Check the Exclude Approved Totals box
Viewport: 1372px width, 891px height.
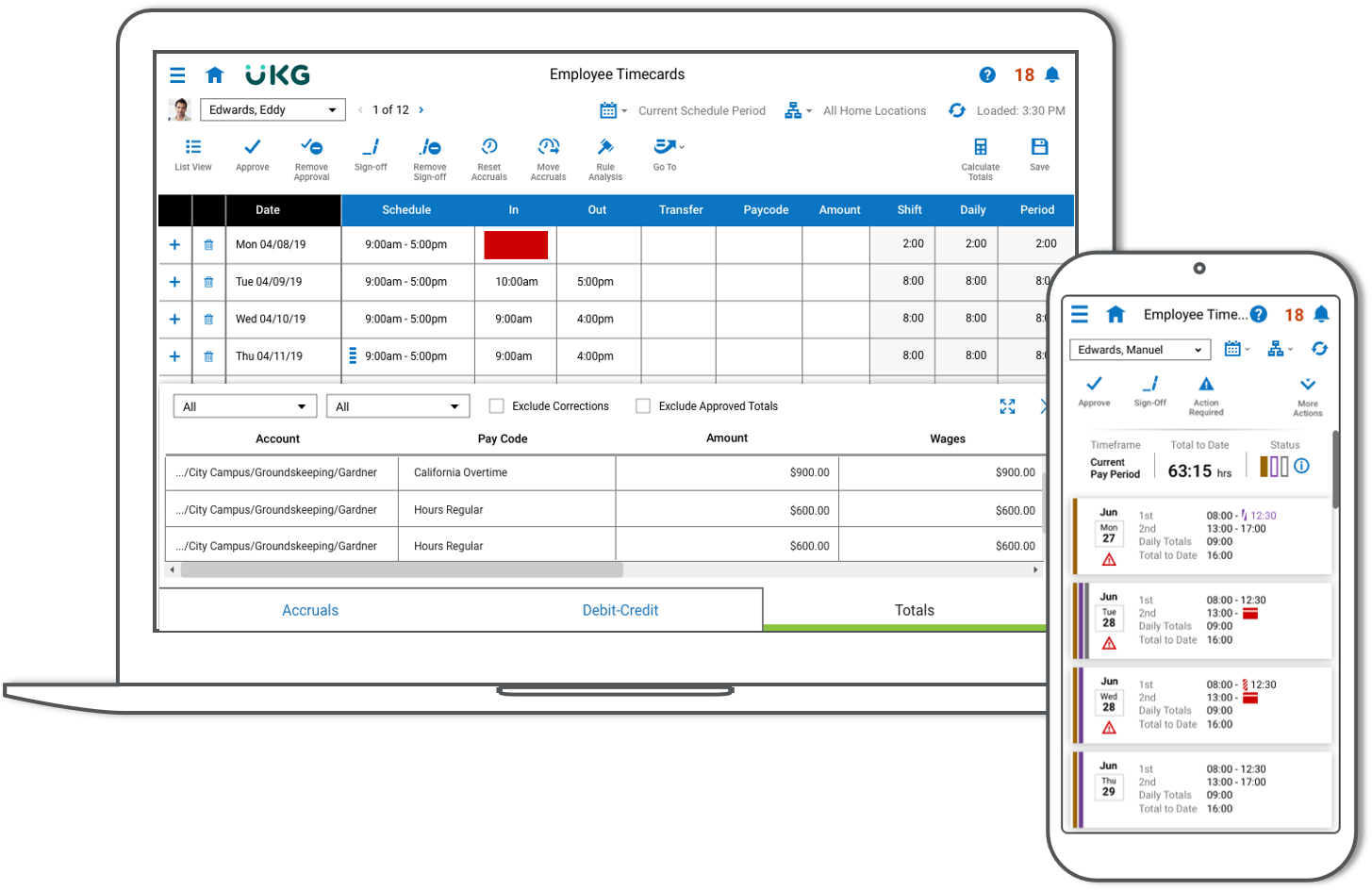click(x=643, y=406)
